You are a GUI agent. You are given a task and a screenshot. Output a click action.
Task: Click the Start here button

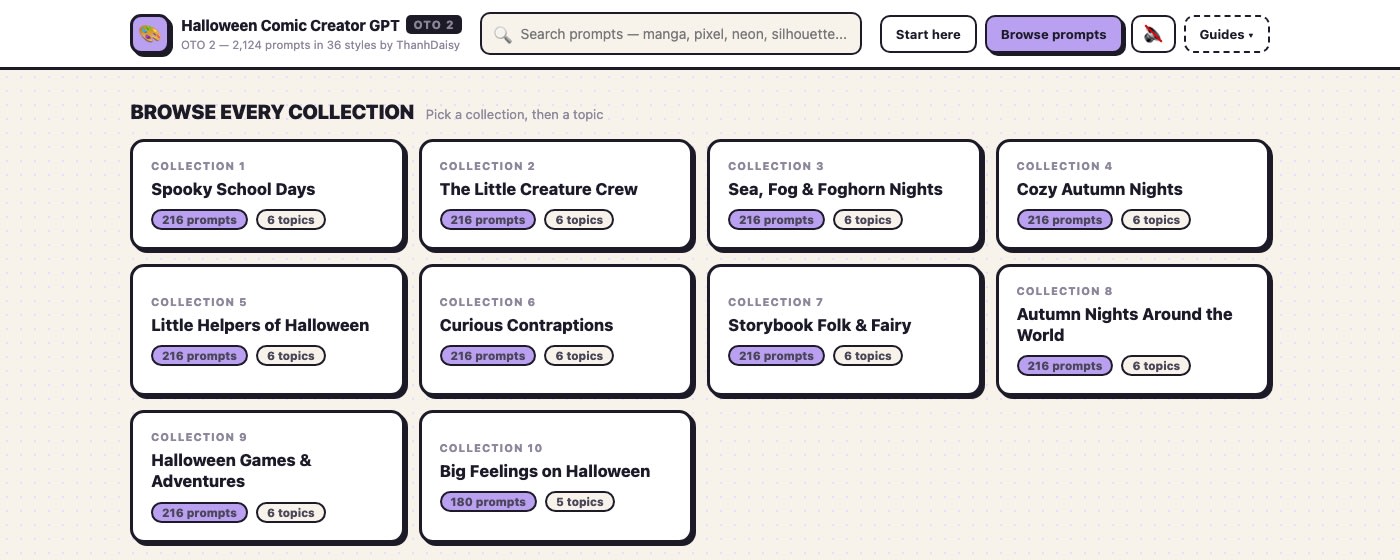click(927, 34)
